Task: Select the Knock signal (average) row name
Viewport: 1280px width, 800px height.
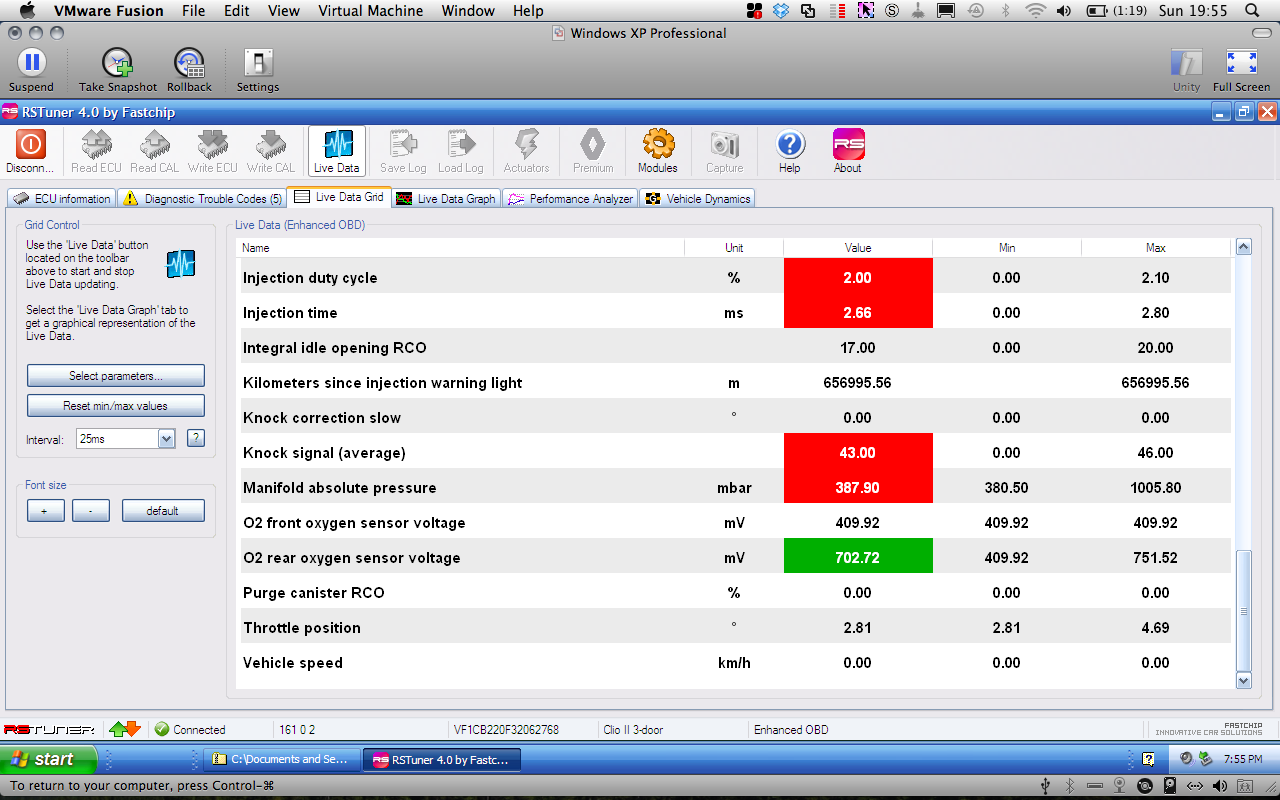Action: pos(324,453)
